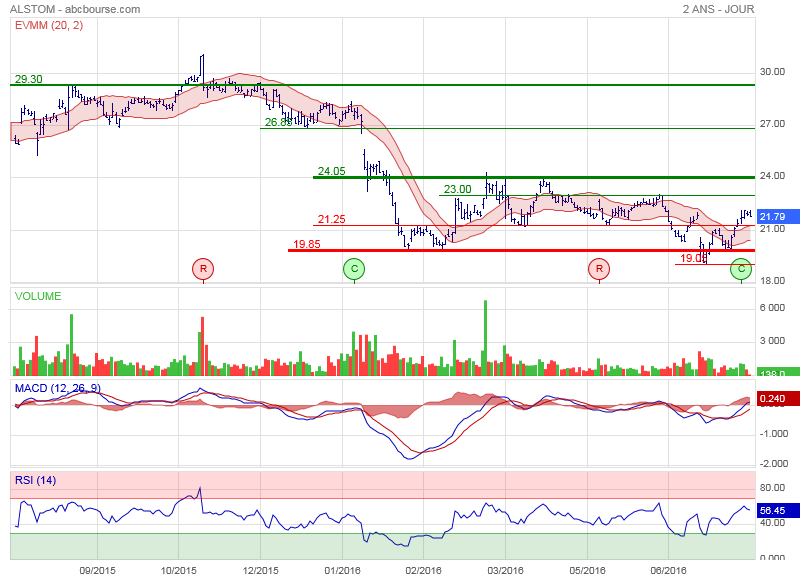
Task: Select the 01/2016 date axis label
Action: click(342, 570)
